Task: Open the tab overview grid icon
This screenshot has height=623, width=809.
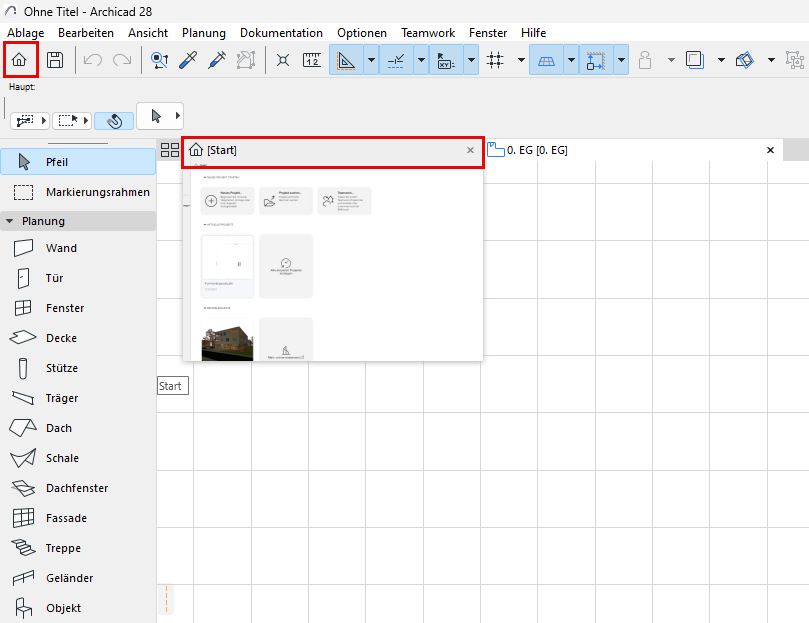Action: point(170,150)
